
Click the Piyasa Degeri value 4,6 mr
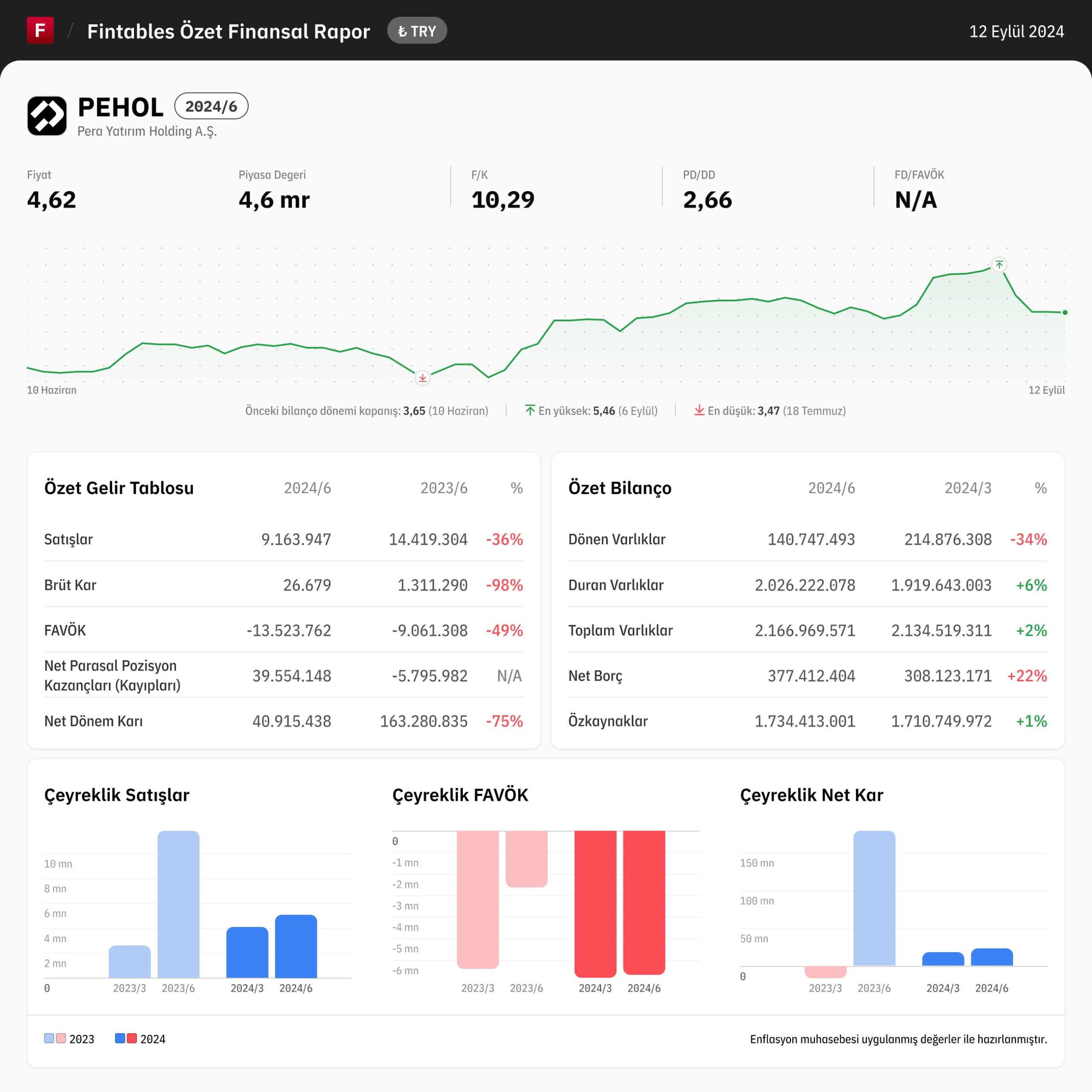tap(274, 200)
